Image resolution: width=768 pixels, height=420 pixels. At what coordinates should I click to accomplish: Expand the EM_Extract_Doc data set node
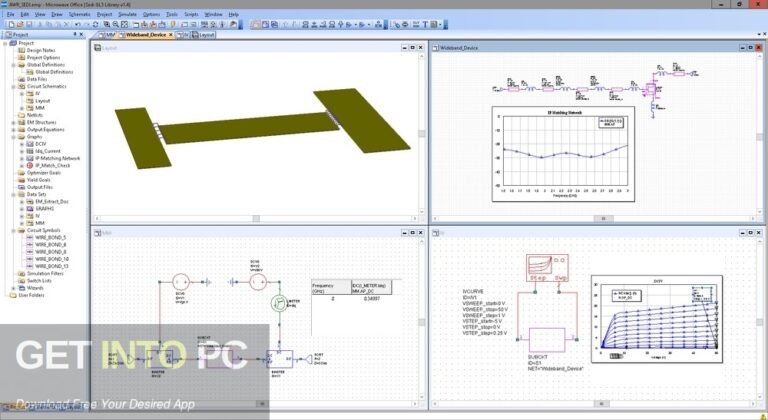[x=22, y=201]
